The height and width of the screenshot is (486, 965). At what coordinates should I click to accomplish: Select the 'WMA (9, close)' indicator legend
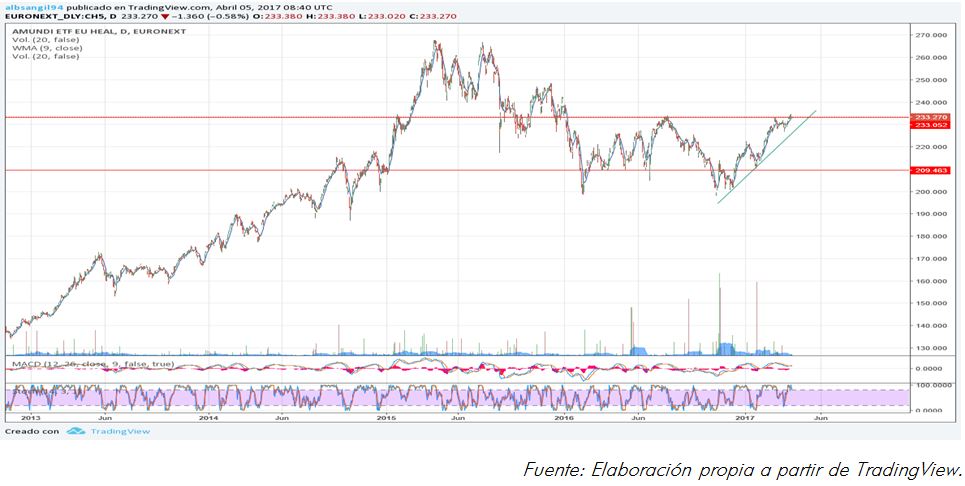47,48
